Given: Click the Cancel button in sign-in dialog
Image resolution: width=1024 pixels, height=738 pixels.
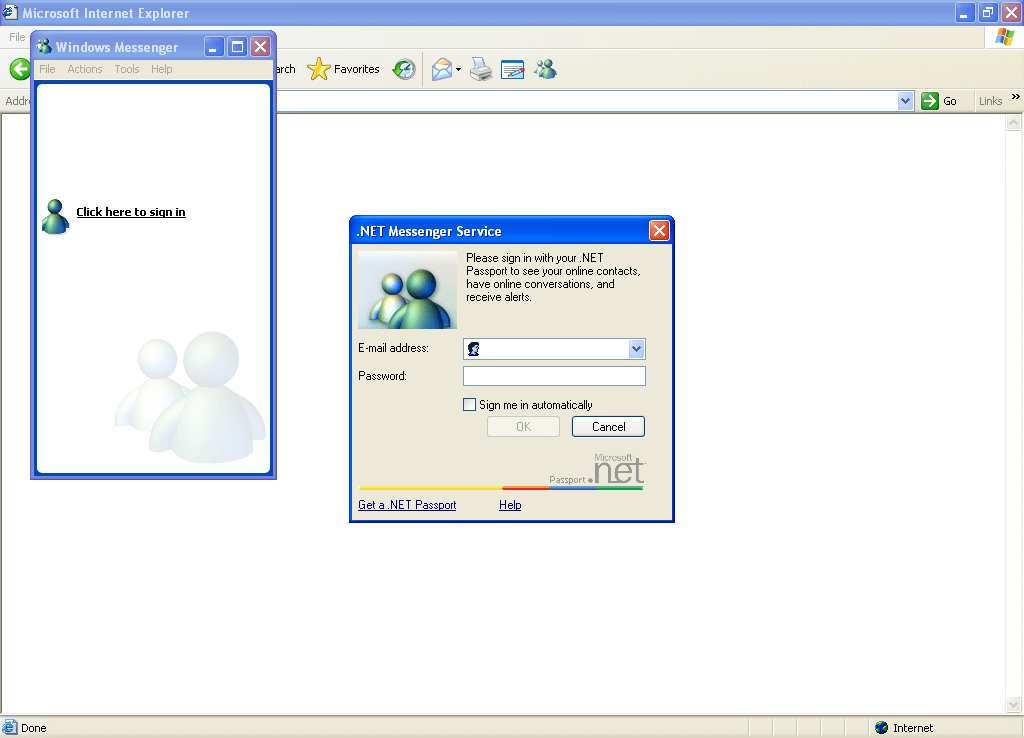Looking at the screenshot, I should [608, 426].
